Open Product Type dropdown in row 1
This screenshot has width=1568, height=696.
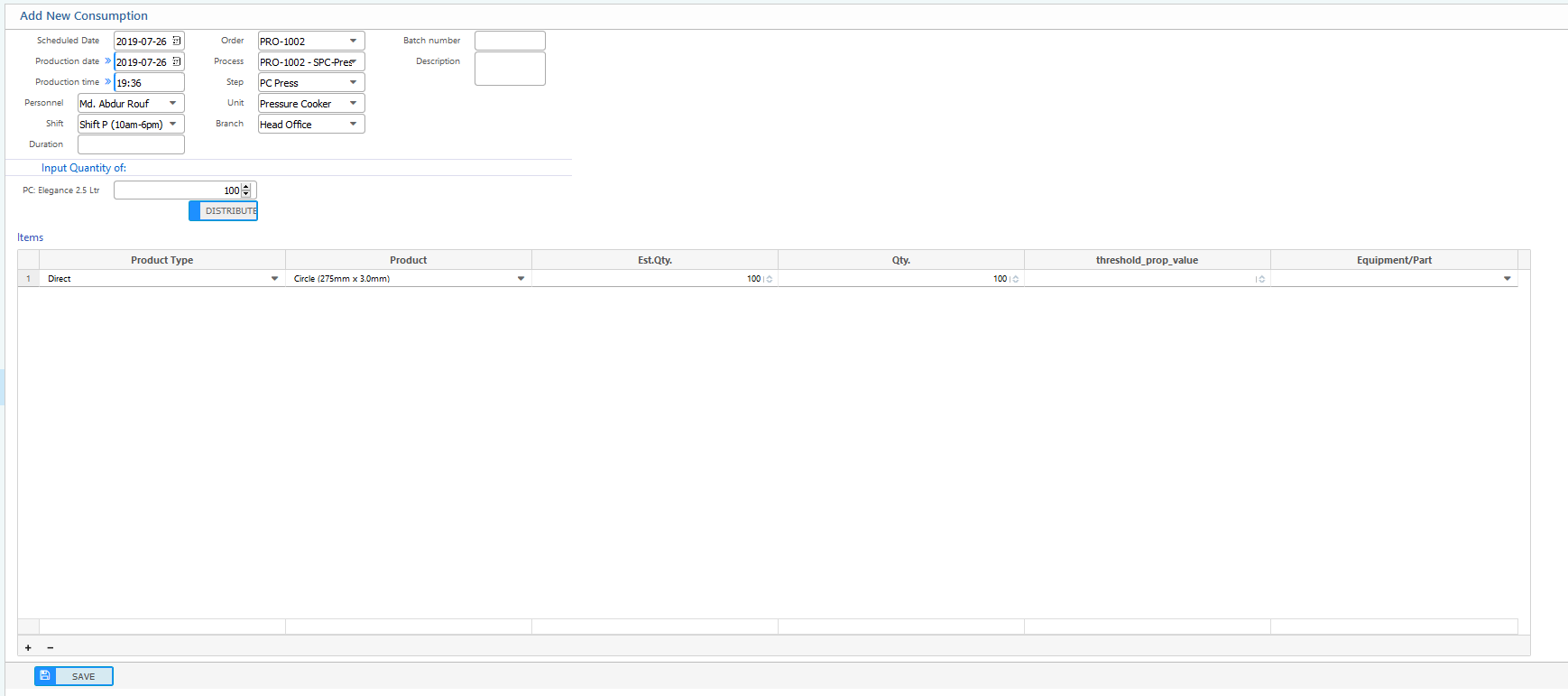click(x=274, y=279)
